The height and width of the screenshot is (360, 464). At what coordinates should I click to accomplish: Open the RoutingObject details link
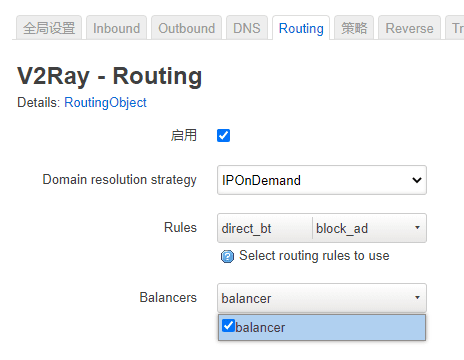[105, 102]
